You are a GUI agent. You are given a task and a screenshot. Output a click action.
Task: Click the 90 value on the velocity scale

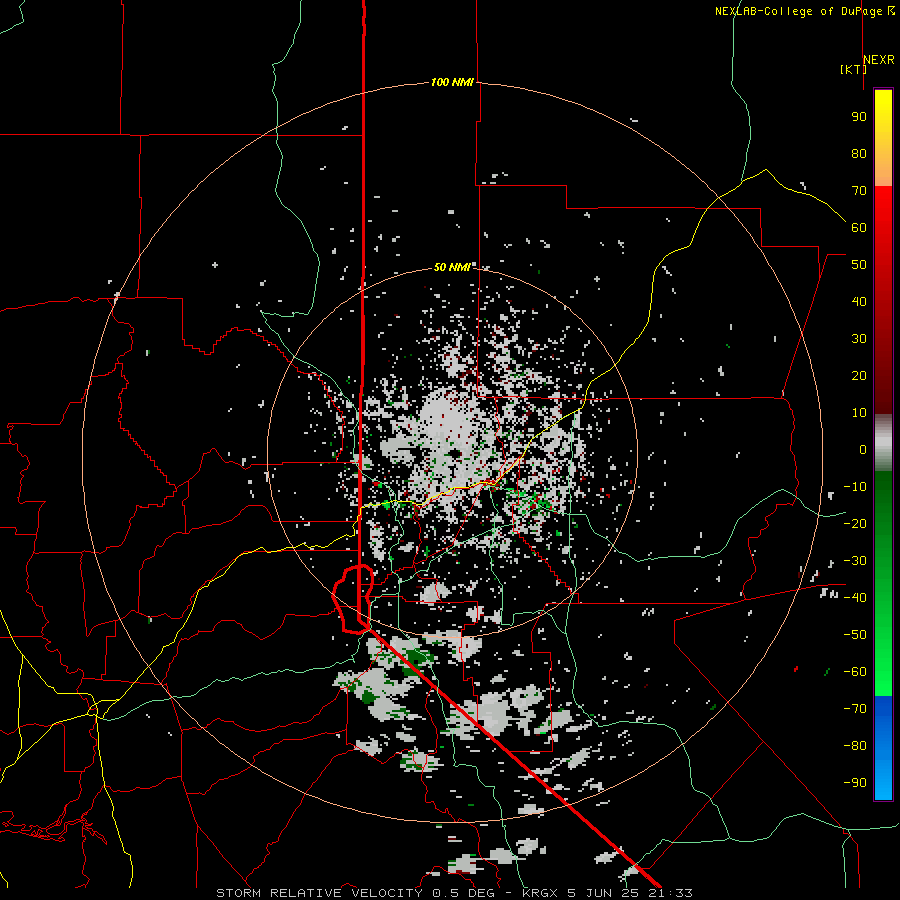859,117
